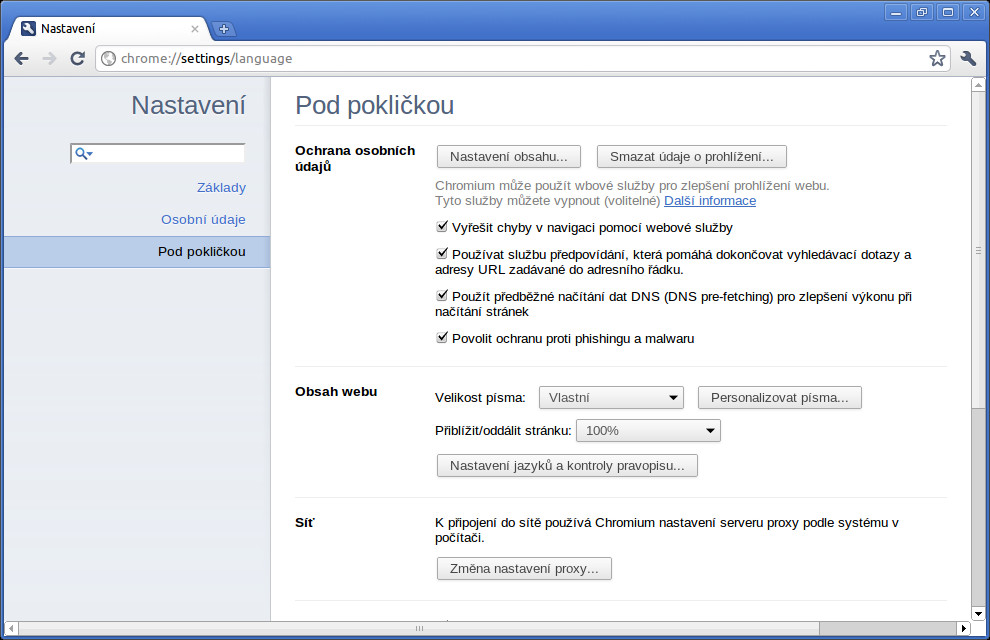The image size is (990, 640).
Task: Maximize the browser window
Action: 948,12
